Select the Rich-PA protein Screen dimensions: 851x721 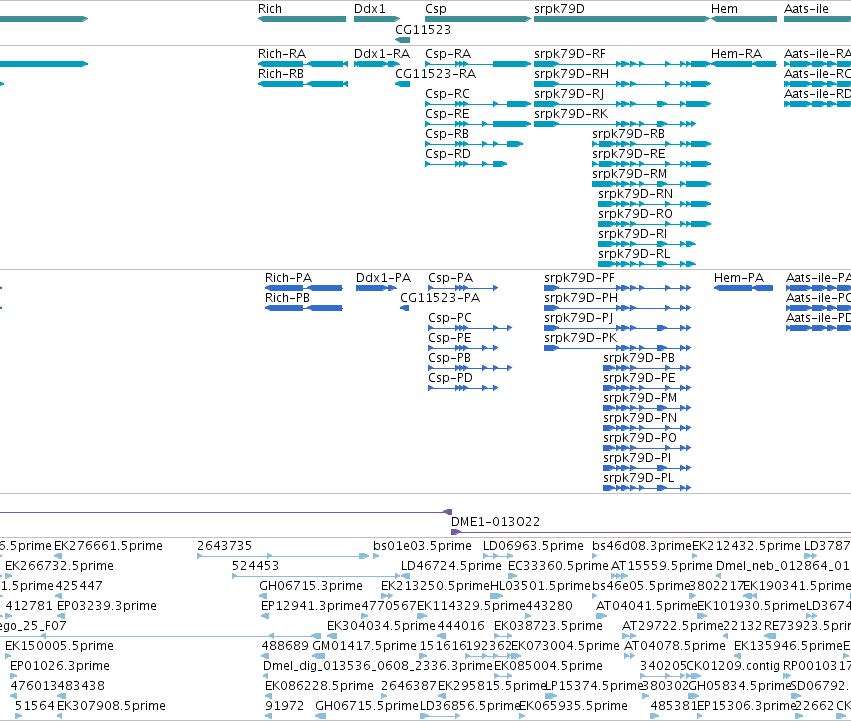[x=288, y=278]
